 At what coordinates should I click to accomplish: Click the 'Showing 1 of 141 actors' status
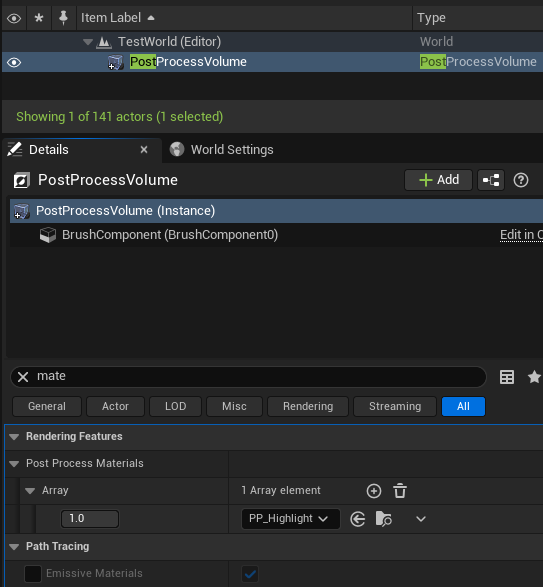(119, 117)
